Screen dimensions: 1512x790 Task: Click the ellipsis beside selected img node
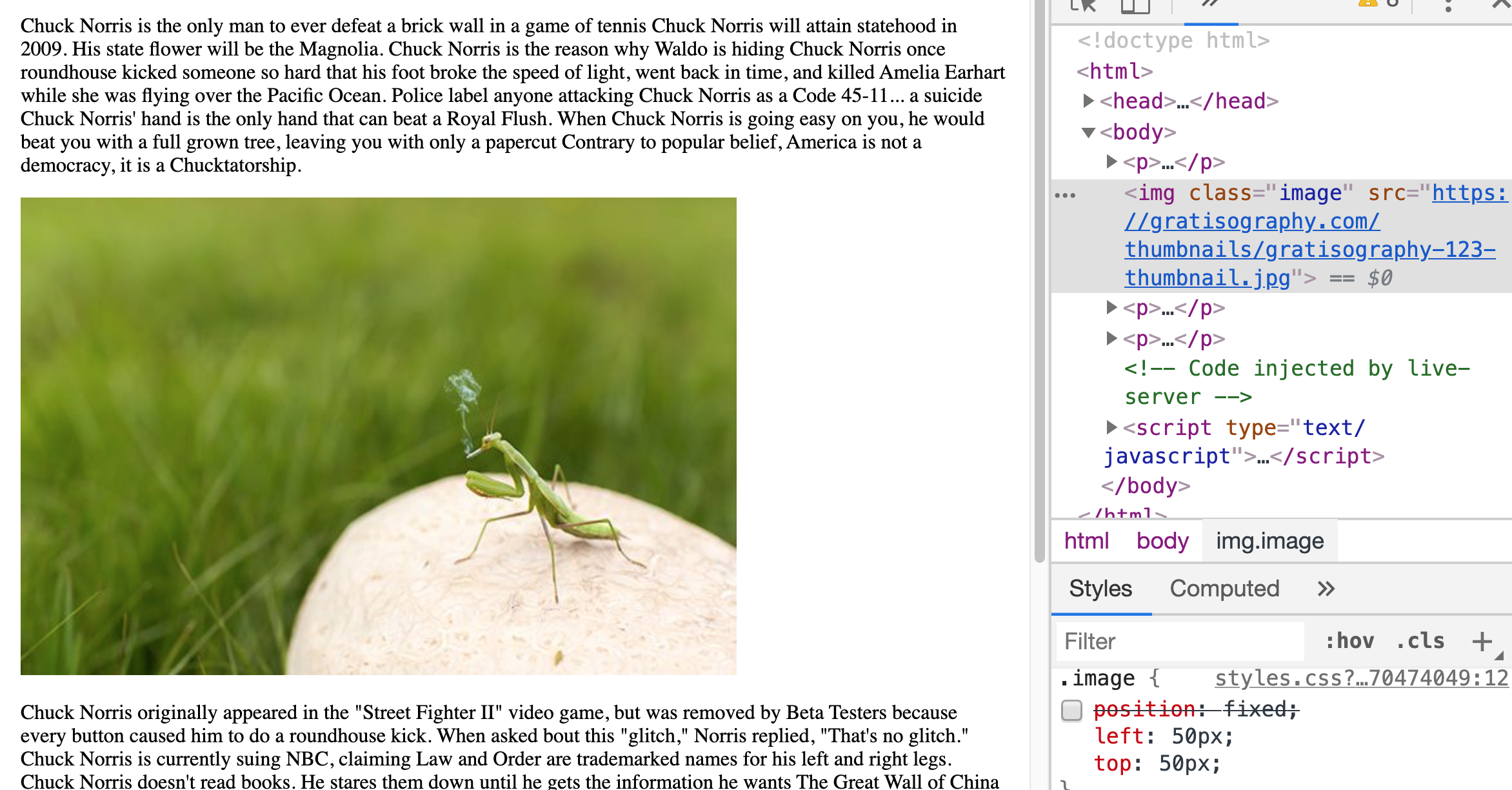coord(1065,195)
